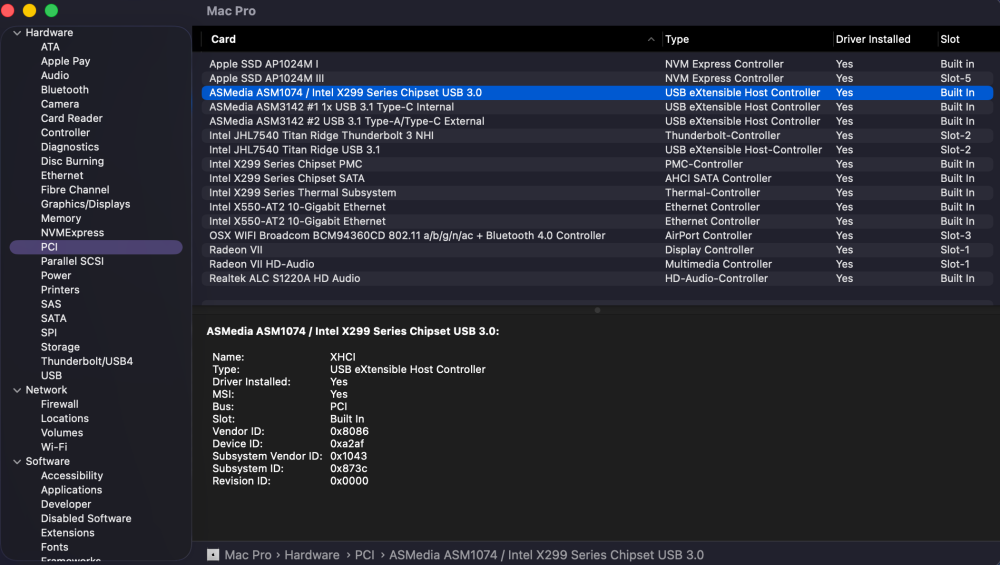This screenshot has height=565, width=1000.
Task: Open Applications under Software
Action: point(71,490)
